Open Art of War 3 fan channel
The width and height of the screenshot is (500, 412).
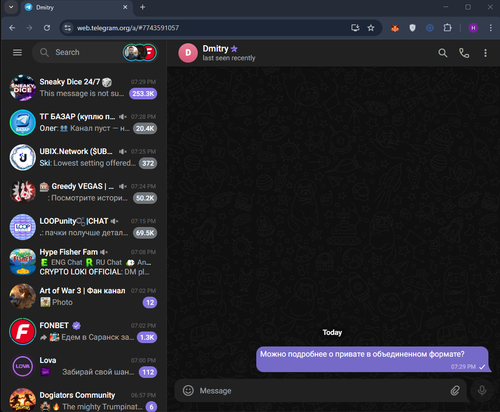coord(83,296)
